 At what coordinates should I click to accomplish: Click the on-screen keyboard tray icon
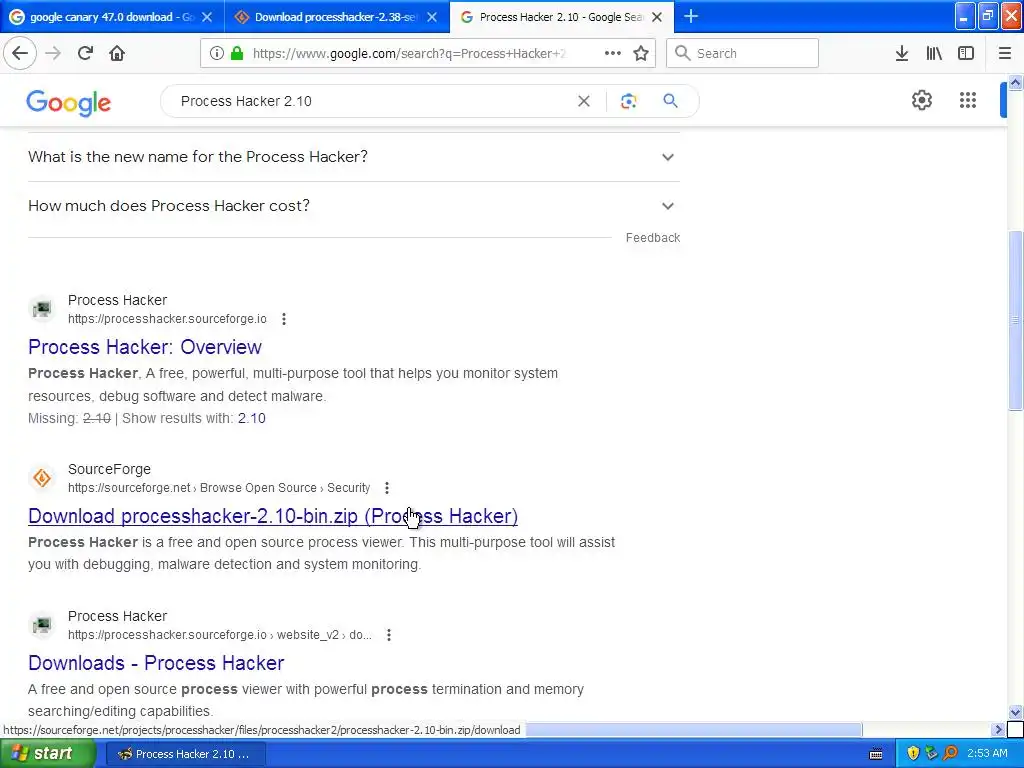point(876,754)
